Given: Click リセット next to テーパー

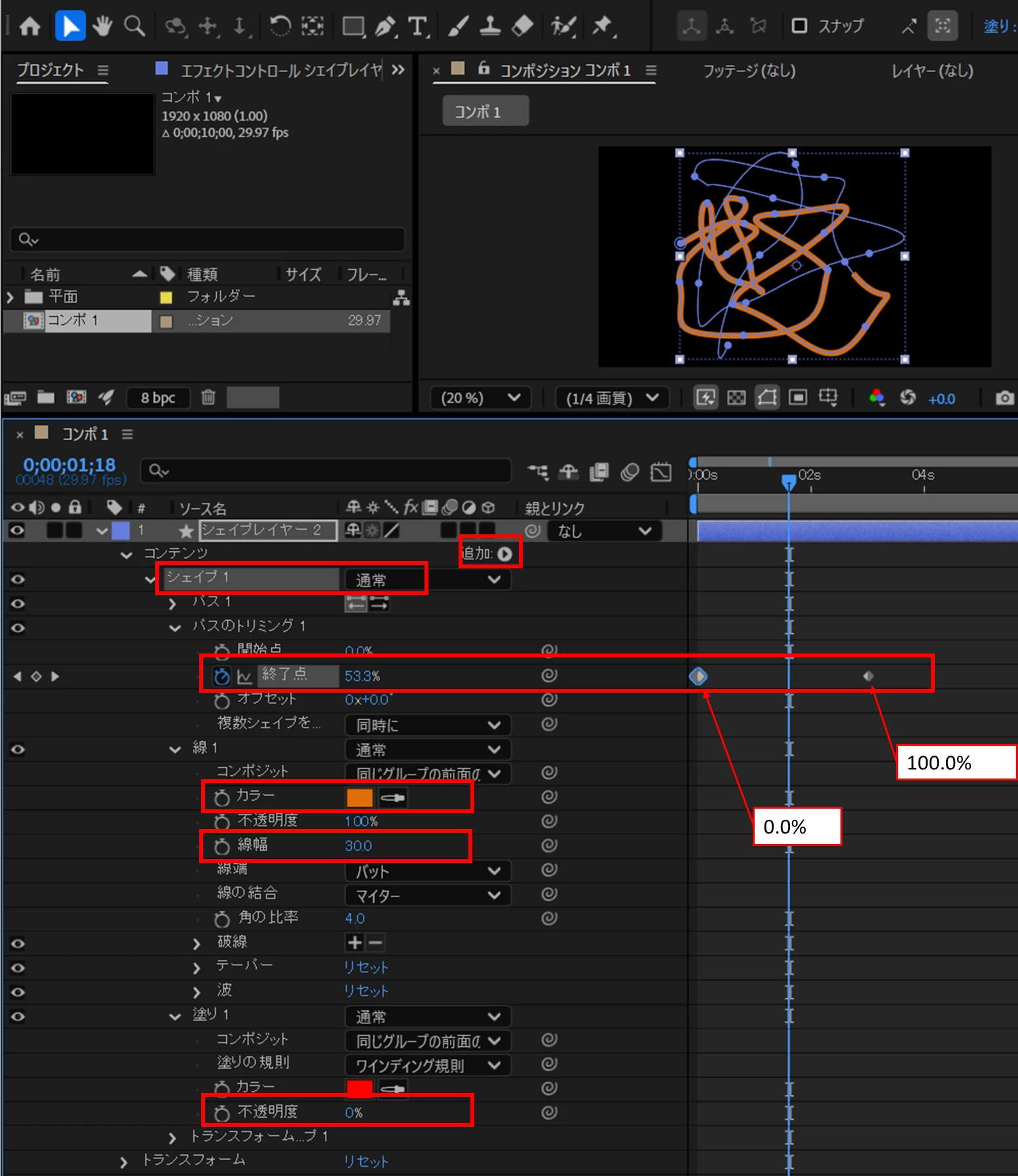Looking at the screenshot, I should (x=366, y=967).
